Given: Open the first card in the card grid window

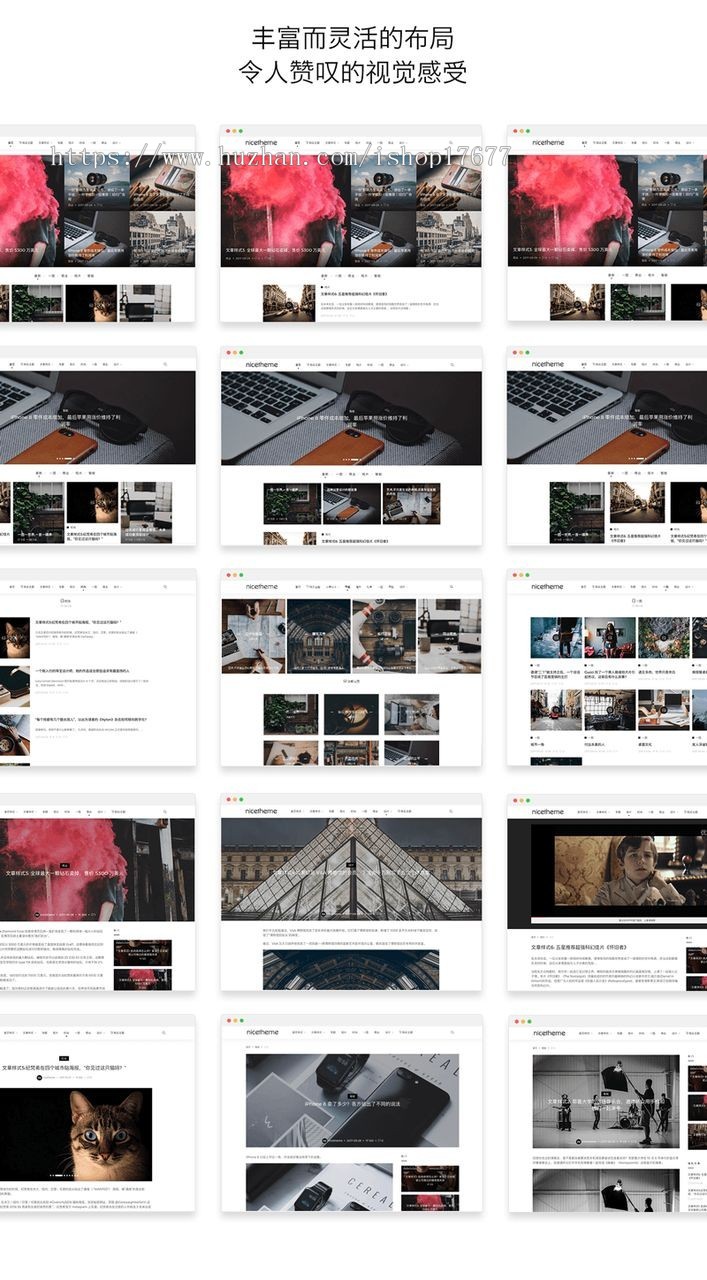Looking at the screenshot, I should pyautogui.click(x=556, y=636).
